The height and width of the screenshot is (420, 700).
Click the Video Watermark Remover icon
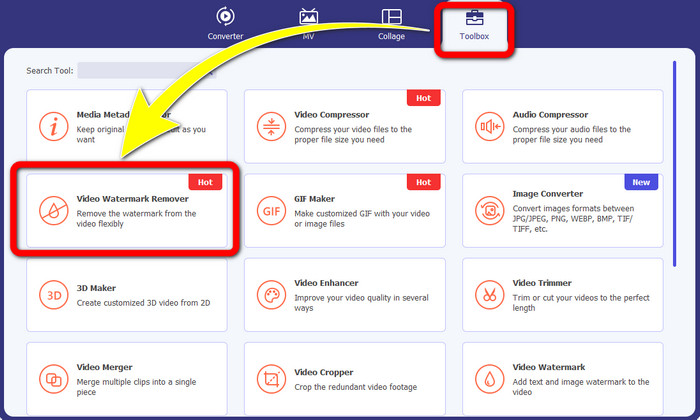click(x=53, y=211)
